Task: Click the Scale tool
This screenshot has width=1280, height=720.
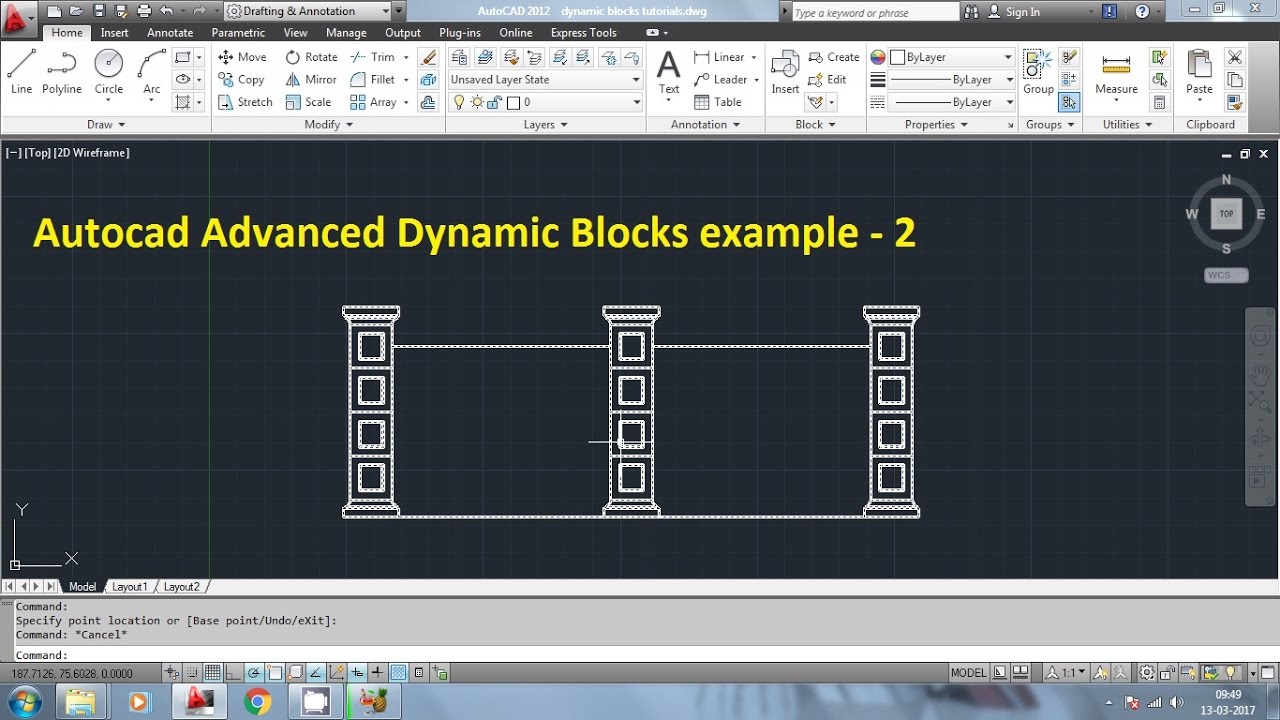Action: 308,102
